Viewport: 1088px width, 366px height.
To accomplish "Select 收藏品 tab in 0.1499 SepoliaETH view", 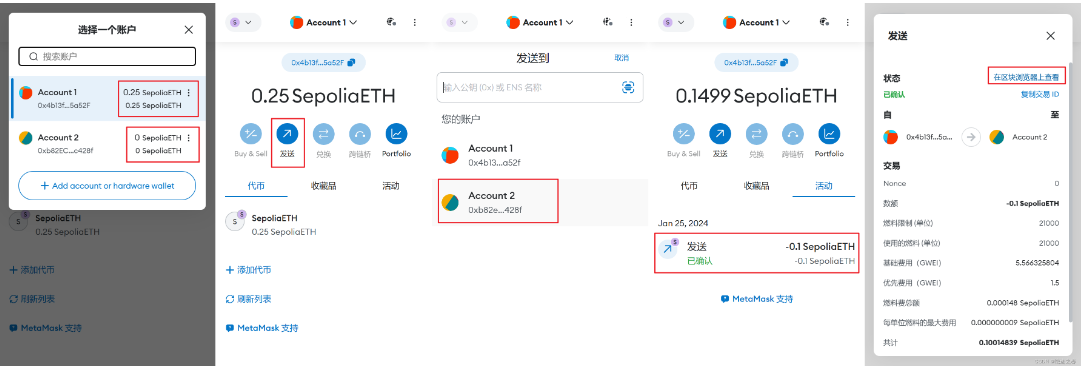I will [756, 186].
